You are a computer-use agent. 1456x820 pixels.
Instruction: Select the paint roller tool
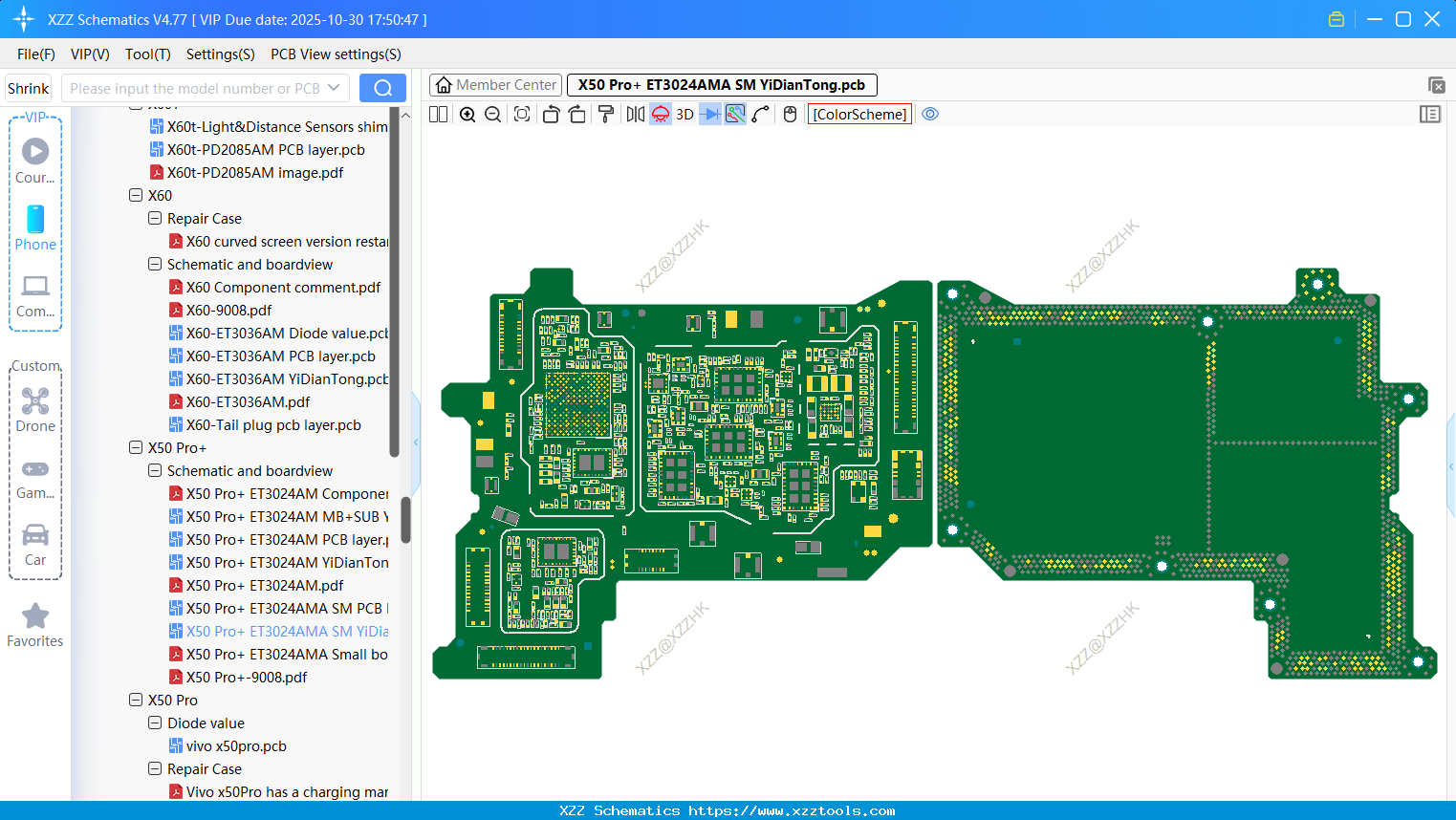click(606, 115)
